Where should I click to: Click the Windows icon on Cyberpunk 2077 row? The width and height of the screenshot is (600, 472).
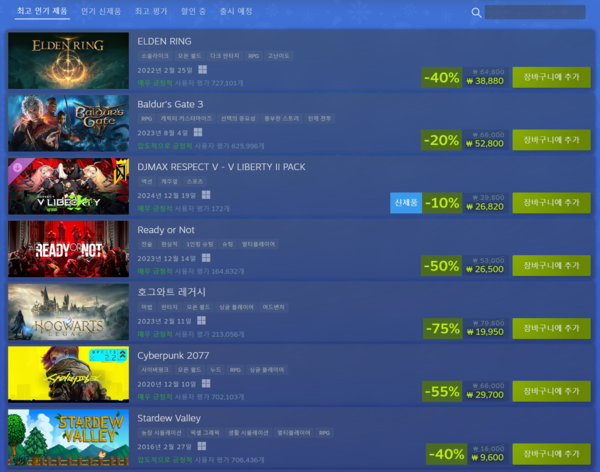(206, 383)
